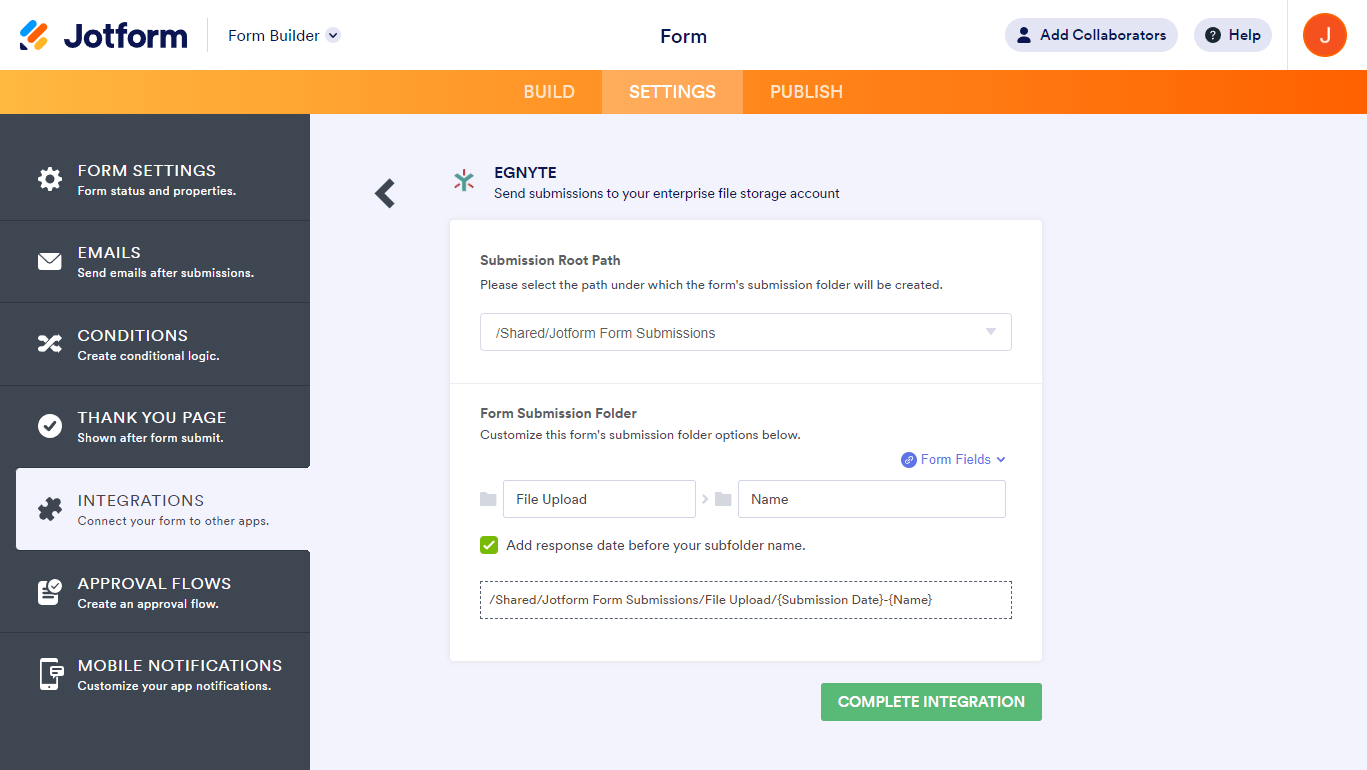Expand the Form Fields dropdown
This screenshot has width=1367, height=770.
pyautogui.click(x=953, y=459)
